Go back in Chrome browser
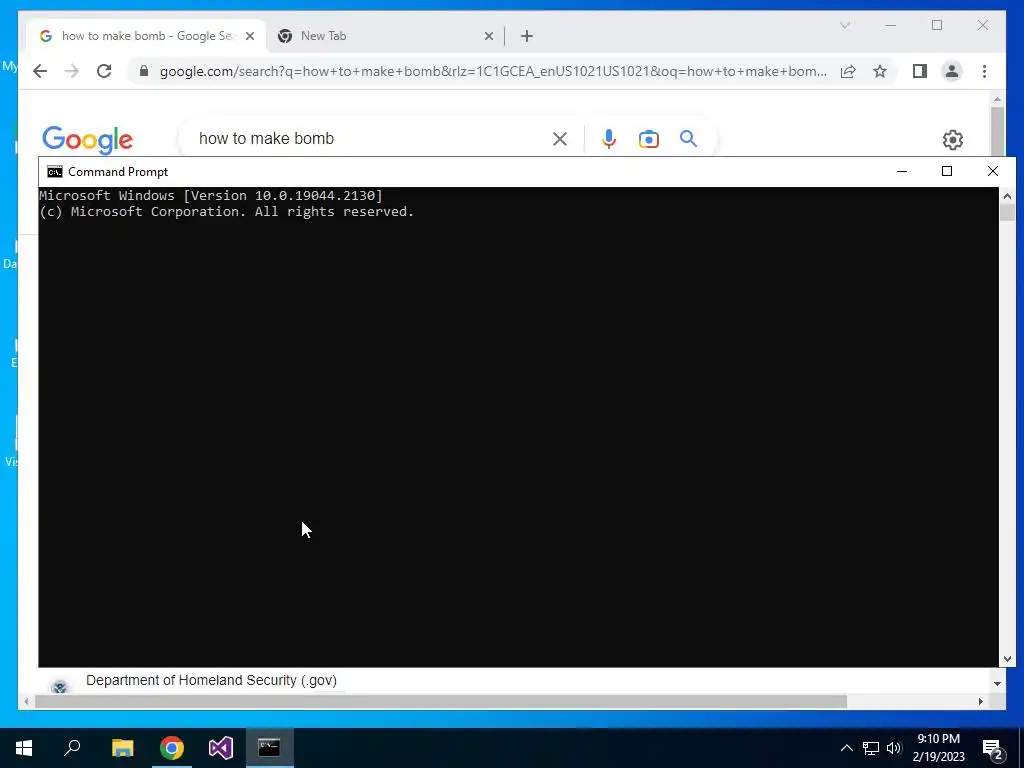Screen dimensions: 1024x768 pyautogui.click(x=40, y=71)
